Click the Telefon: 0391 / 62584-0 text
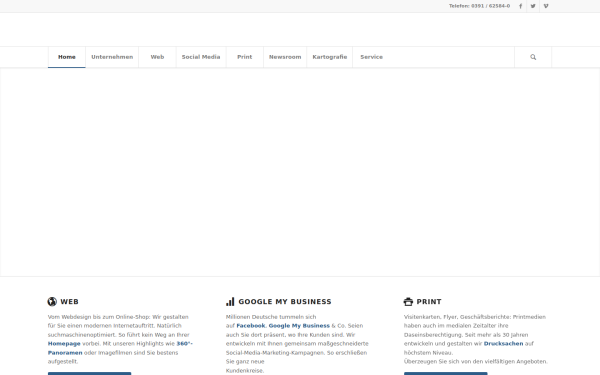600x375 pixels. [479, 6]
